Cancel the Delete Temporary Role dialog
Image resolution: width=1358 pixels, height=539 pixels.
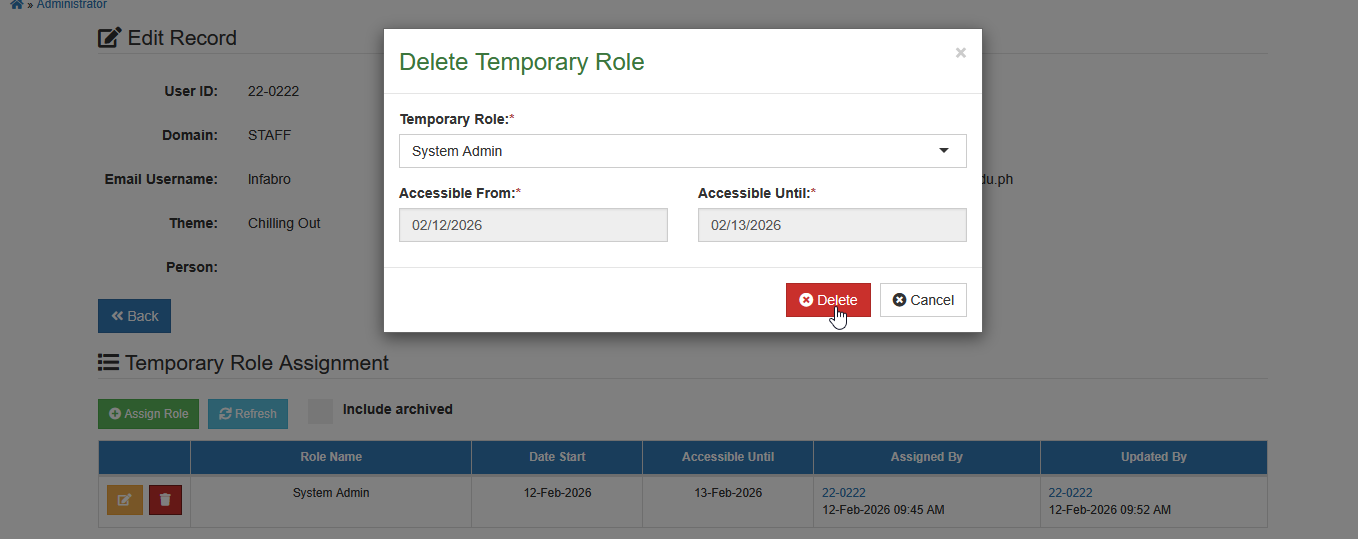pyautogui.click(x=923, y=300)
